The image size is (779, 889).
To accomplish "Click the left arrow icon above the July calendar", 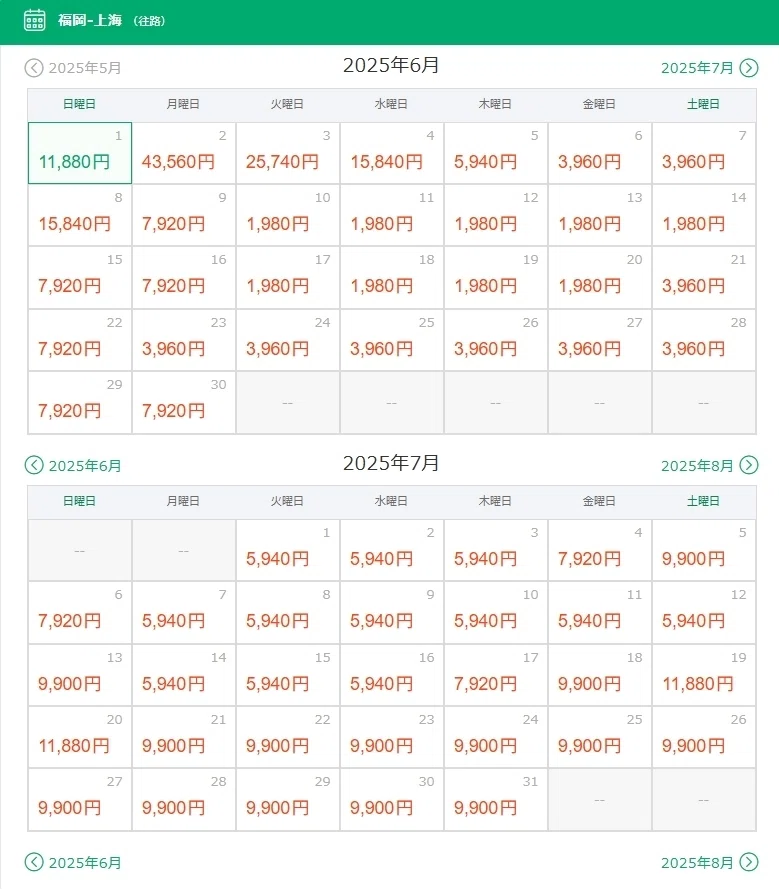I will pyautogui.click(x=34, y=465).
